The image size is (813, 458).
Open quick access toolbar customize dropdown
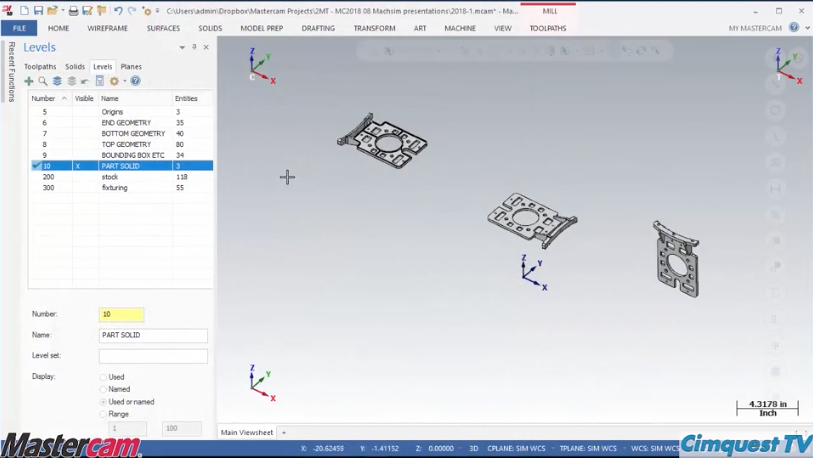(157, 11)
